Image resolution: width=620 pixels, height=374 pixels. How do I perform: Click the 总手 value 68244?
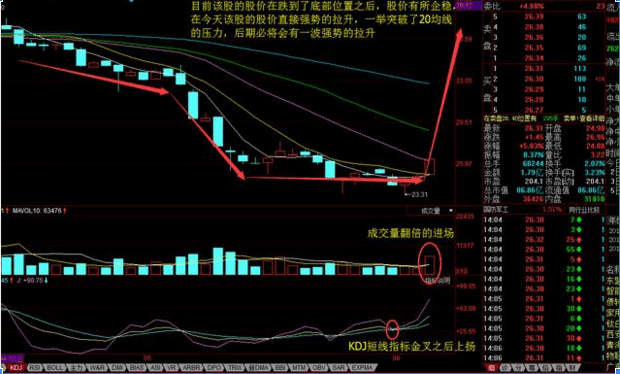click(533, 163)
